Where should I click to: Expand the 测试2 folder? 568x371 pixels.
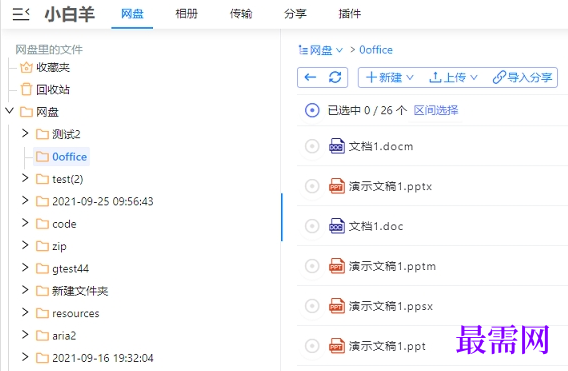click(25, 133)
